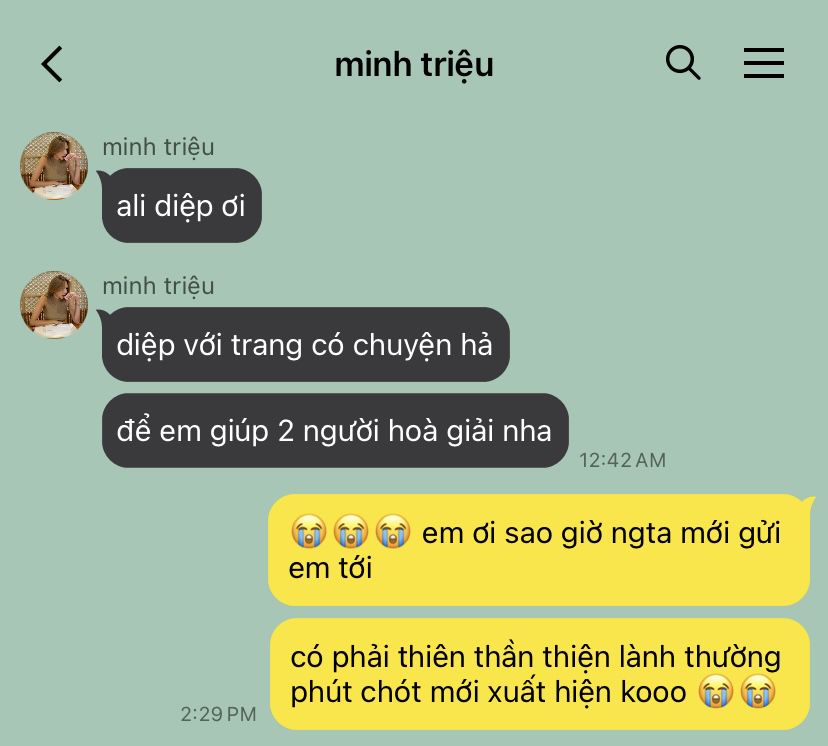828x746 pixels.
Task: Tap the first minh triệu profile avatar
Action: pyautogui.click(x=54, y=166)
